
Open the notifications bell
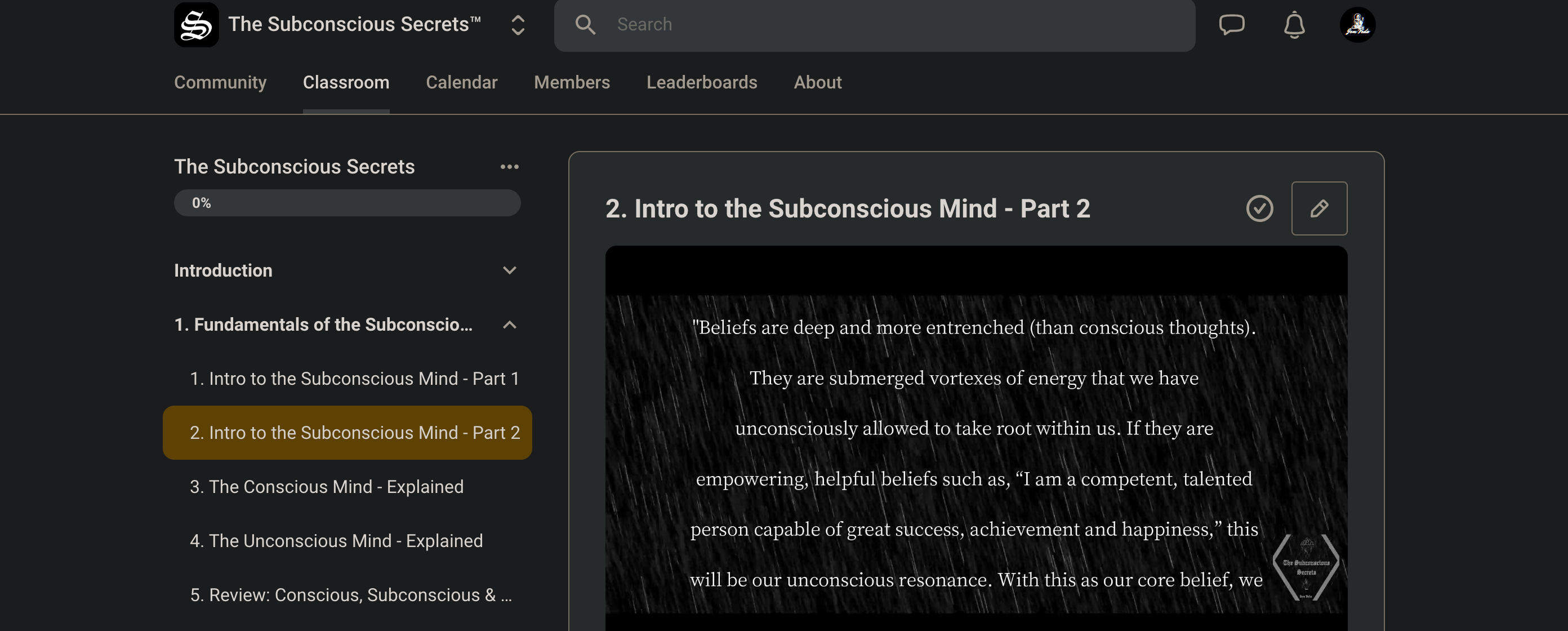pyautogui.click(x=1294, y=25)
